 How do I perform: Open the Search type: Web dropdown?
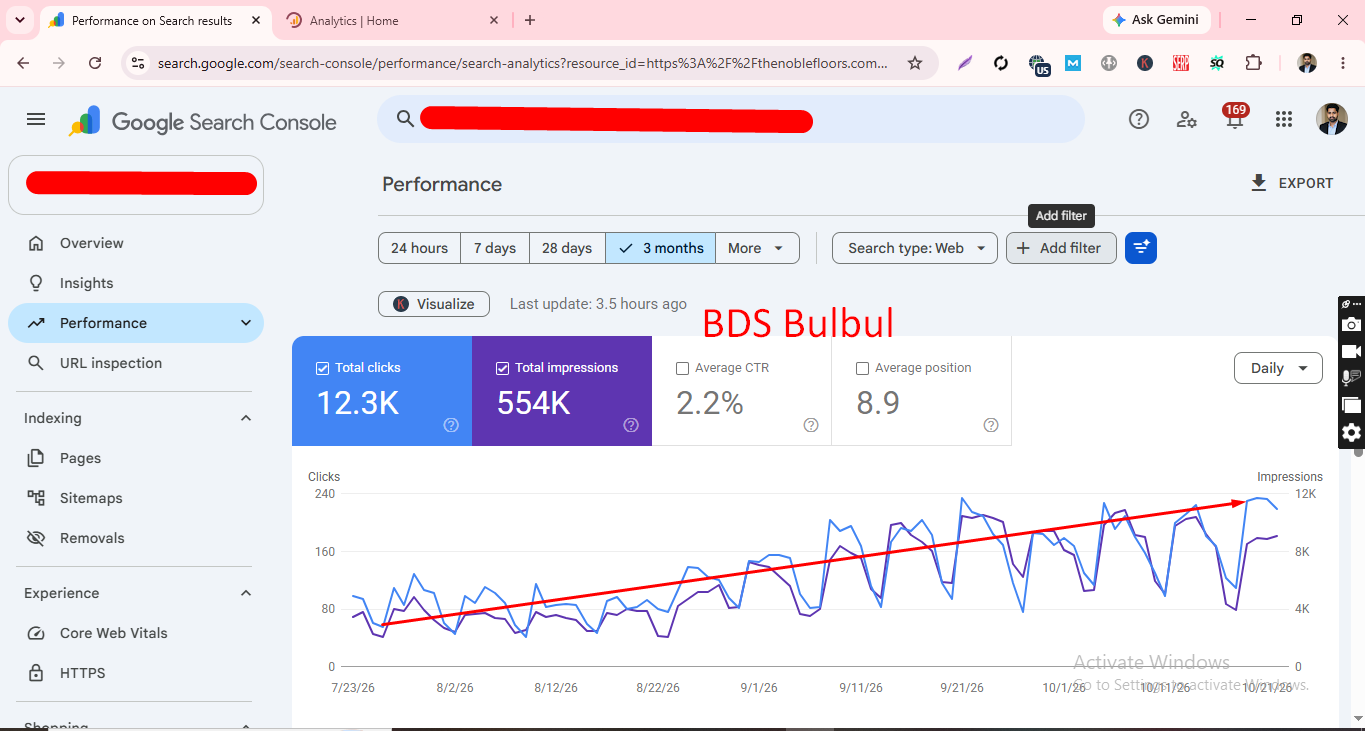point(915,248)
